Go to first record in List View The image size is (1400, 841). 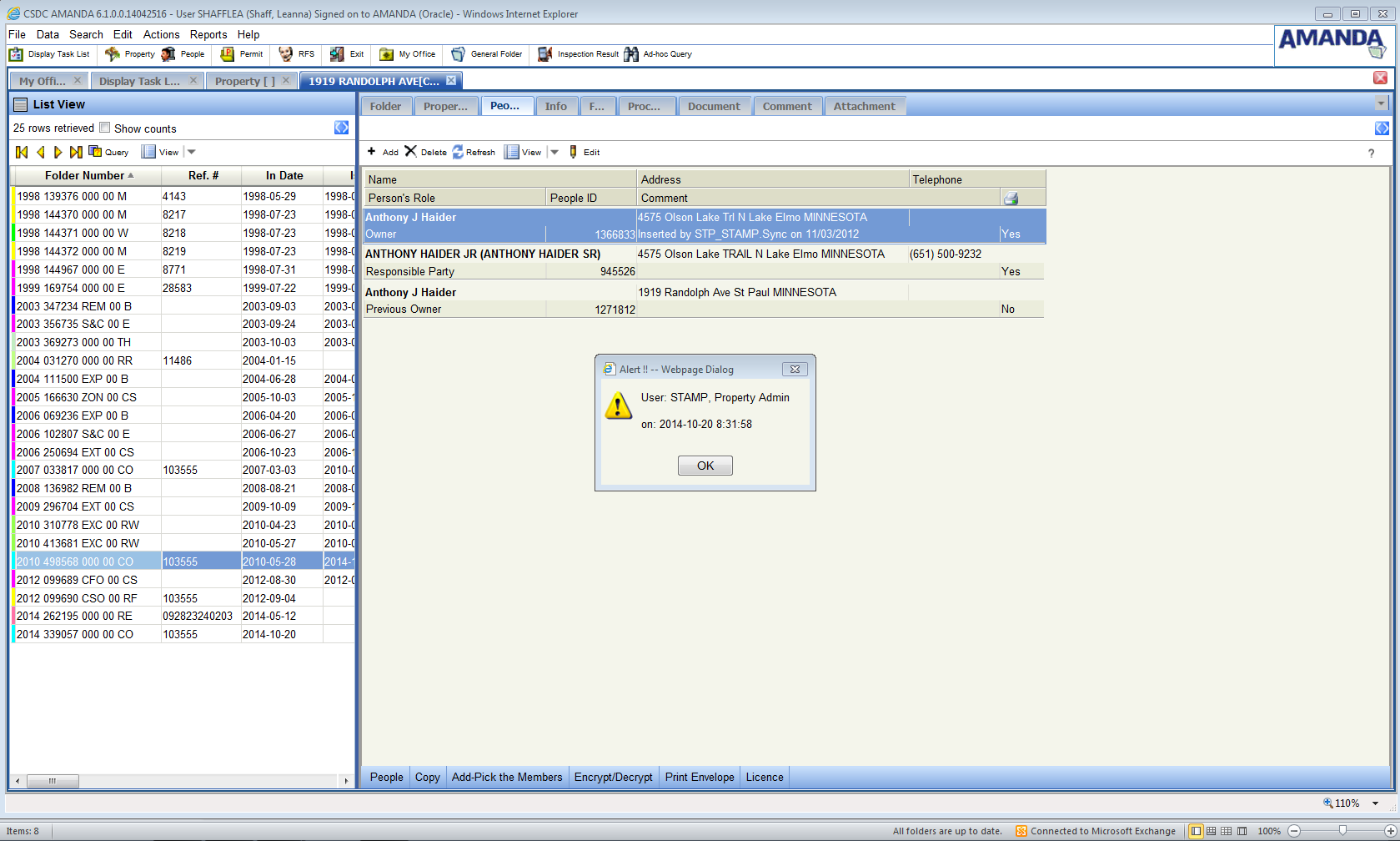pos(22,152)
